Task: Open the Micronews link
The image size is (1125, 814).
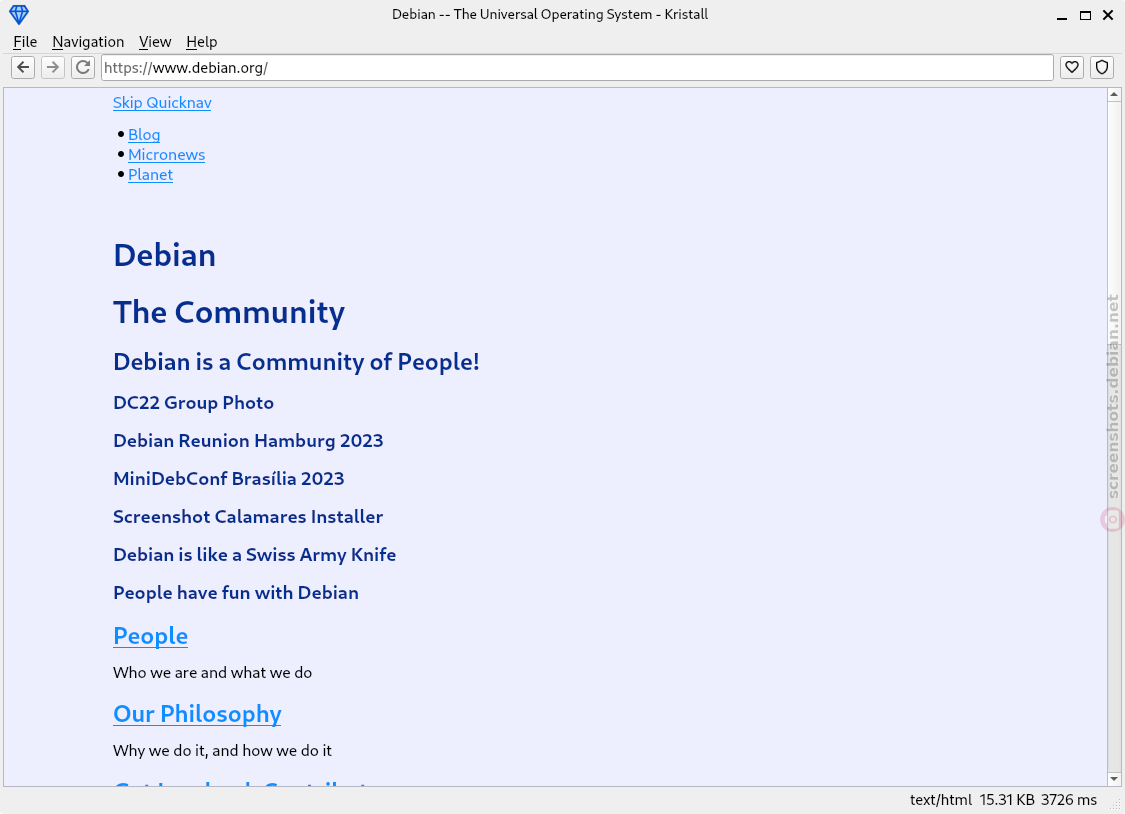Action: click(166, 155)
